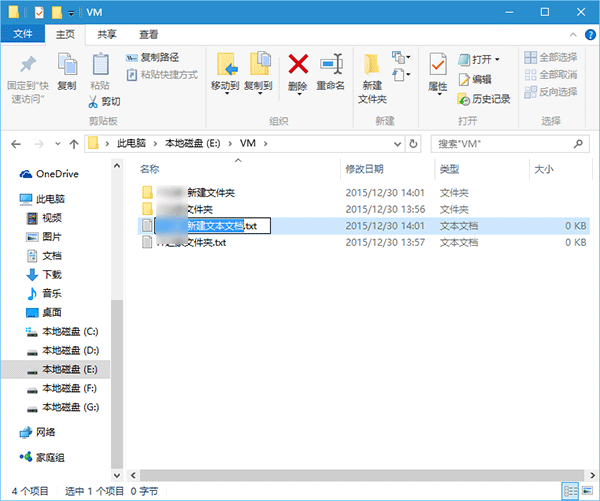Open 桌面 (Desktop) in the sidebar
The width and height of the screenshot is (600, 501).
[x=44, y=313]
